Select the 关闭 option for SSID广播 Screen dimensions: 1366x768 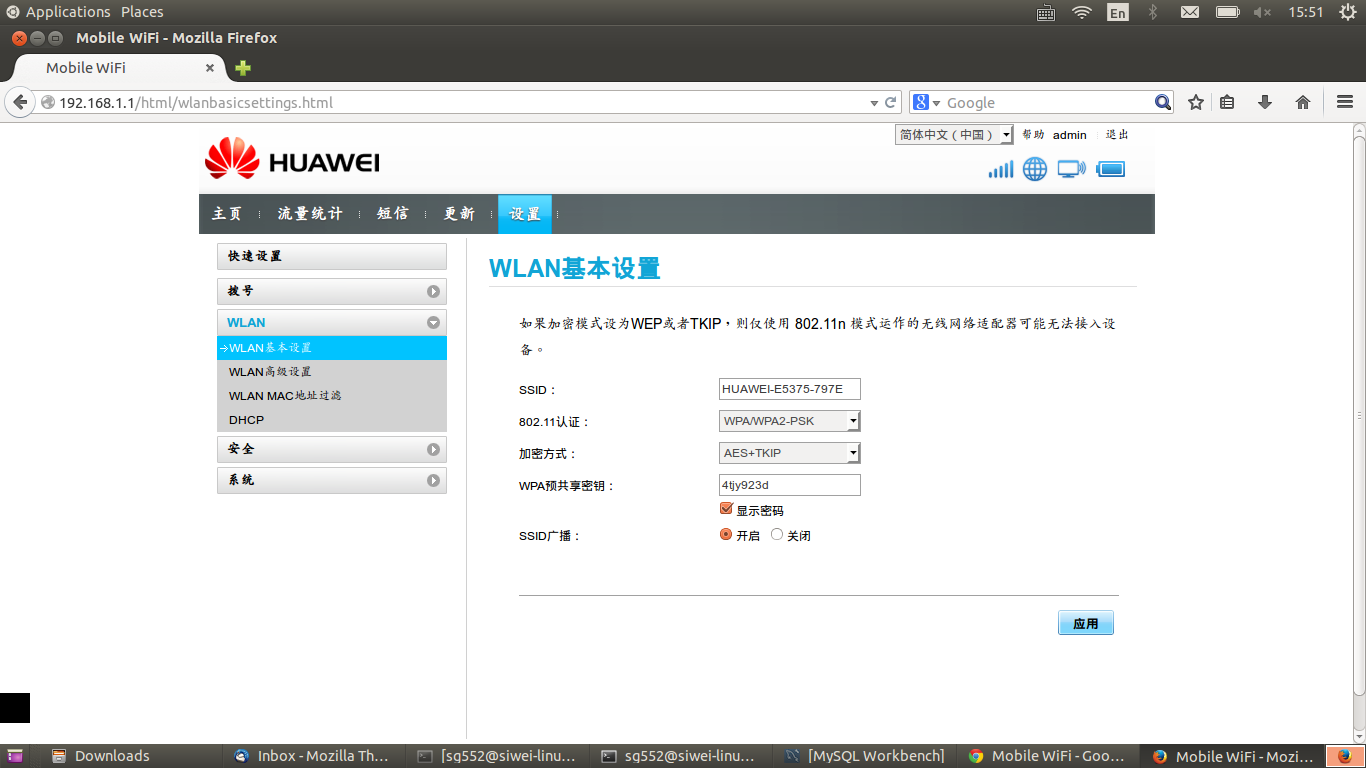(777, 534)
